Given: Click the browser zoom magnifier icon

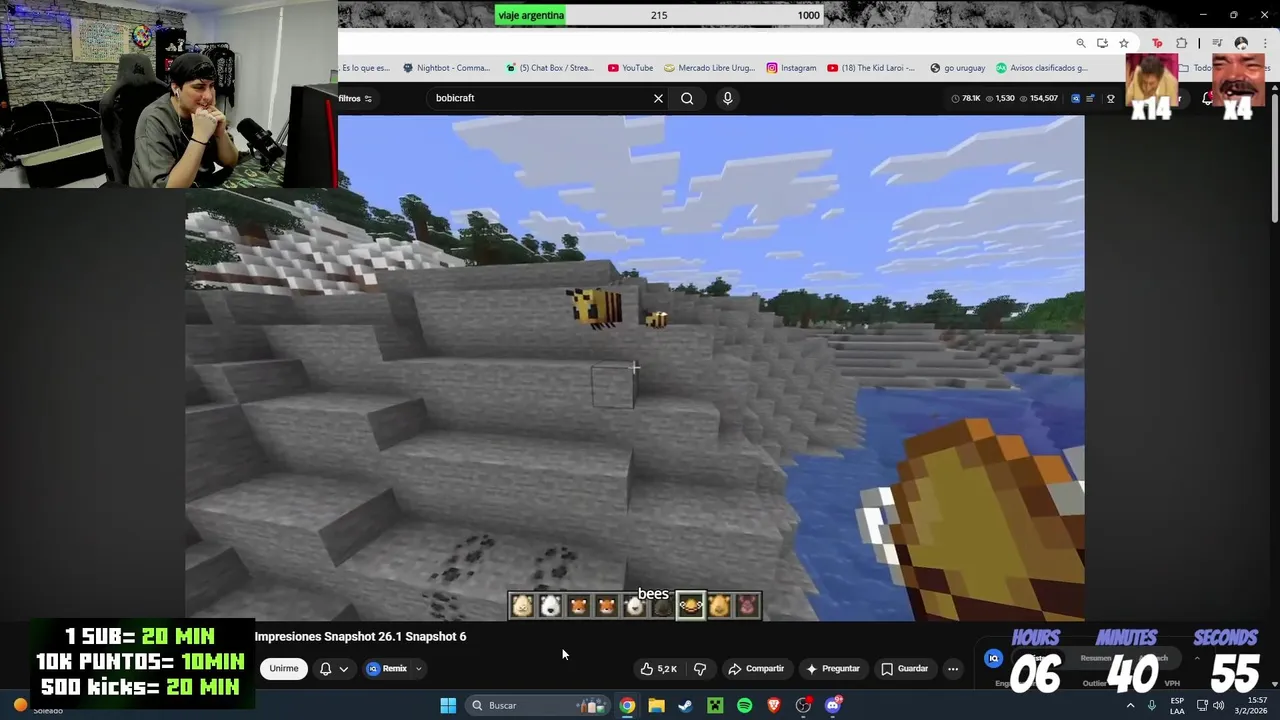Looking at the screenshot, I should pos(1081,43).
